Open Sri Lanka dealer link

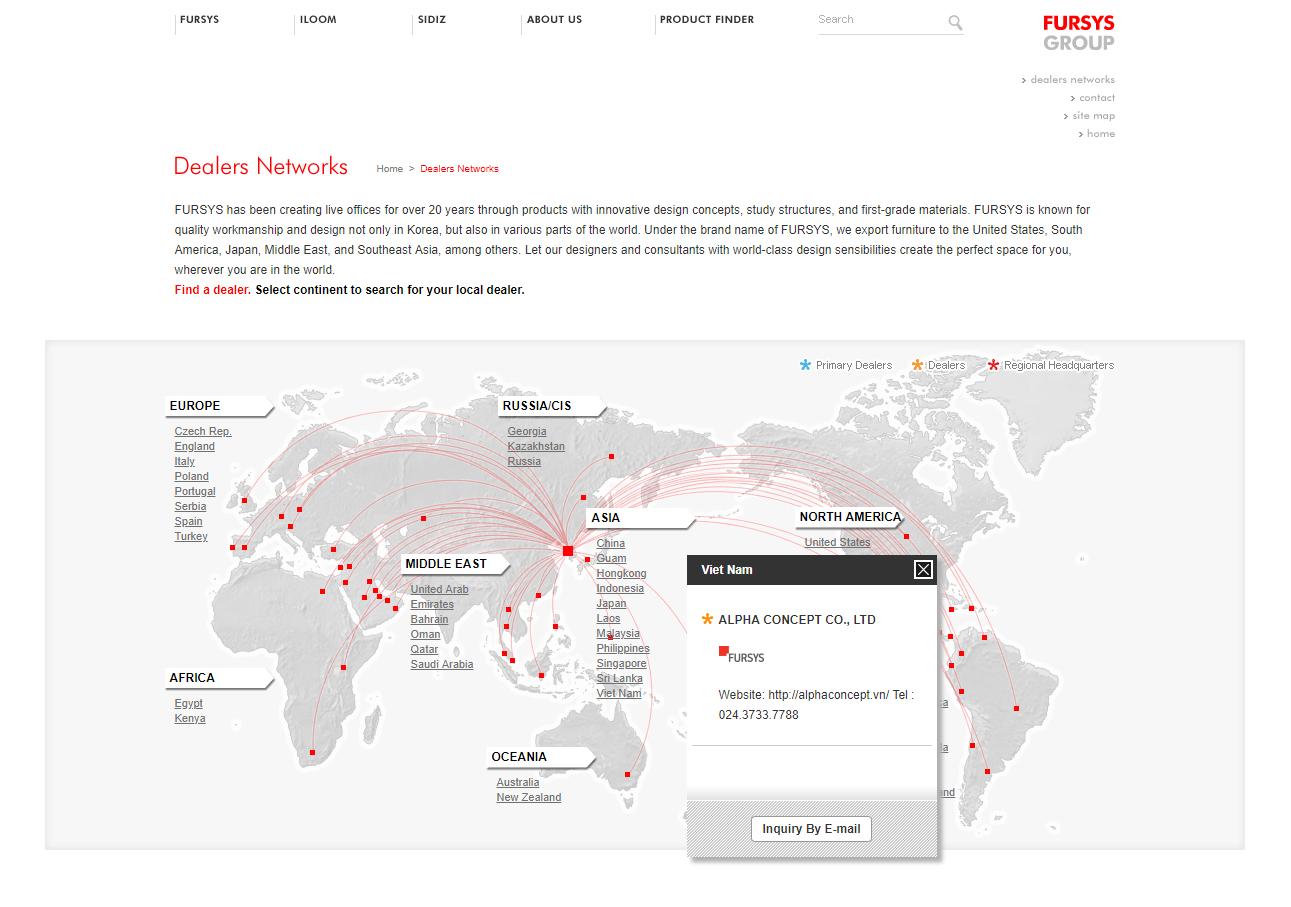[619, 679]
